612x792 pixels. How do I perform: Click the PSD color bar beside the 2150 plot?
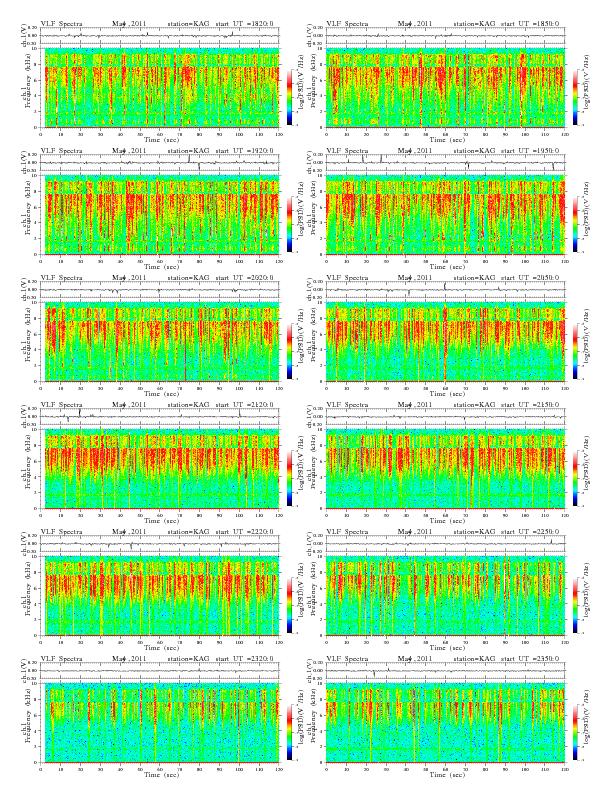pos(576,478)
